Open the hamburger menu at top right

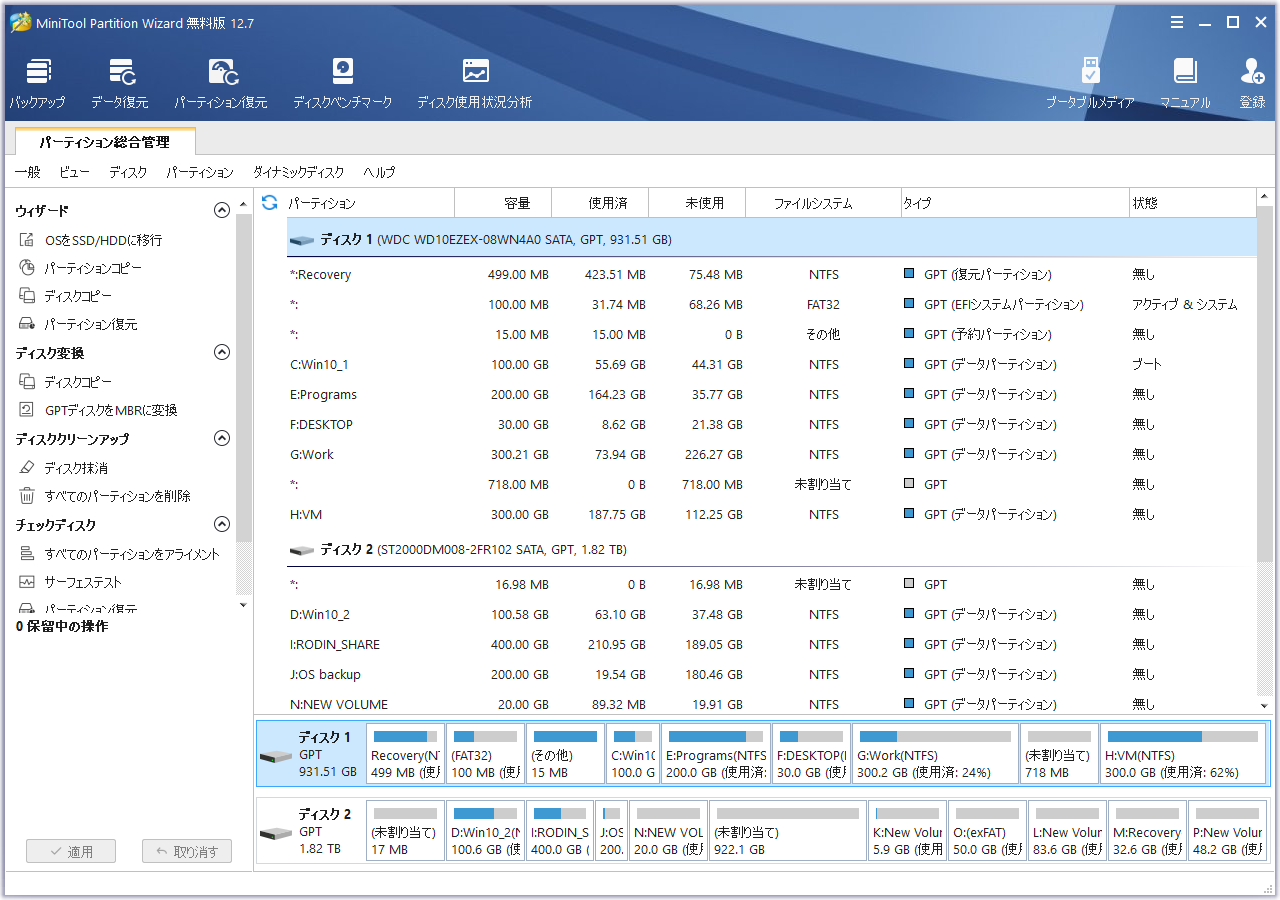(1177, 21)
